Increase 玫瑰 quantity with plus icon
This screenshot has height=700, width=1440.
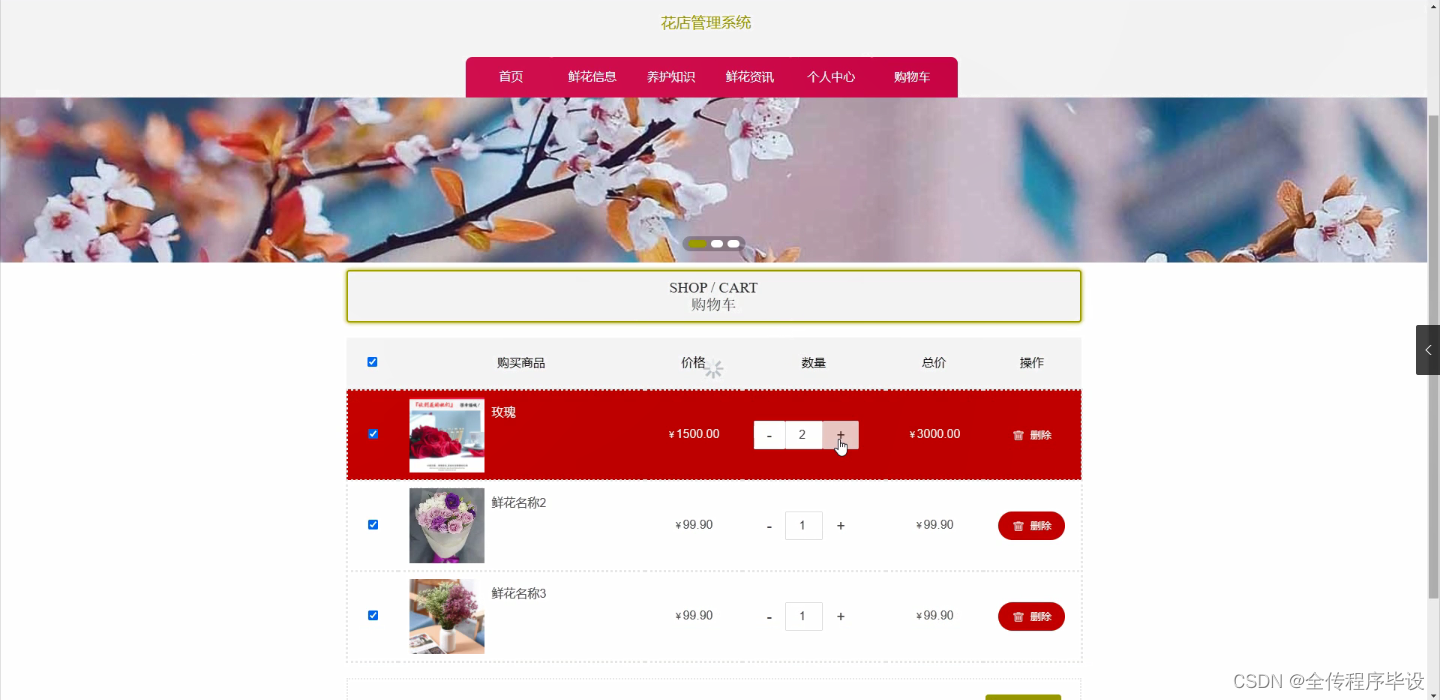coord(840,435)
